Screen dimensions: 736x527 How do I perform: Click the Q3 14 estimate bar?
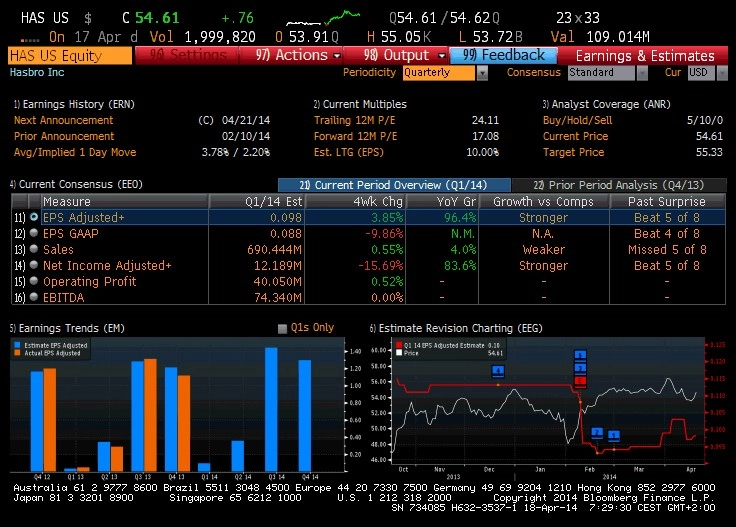click(x=271, y=409)
